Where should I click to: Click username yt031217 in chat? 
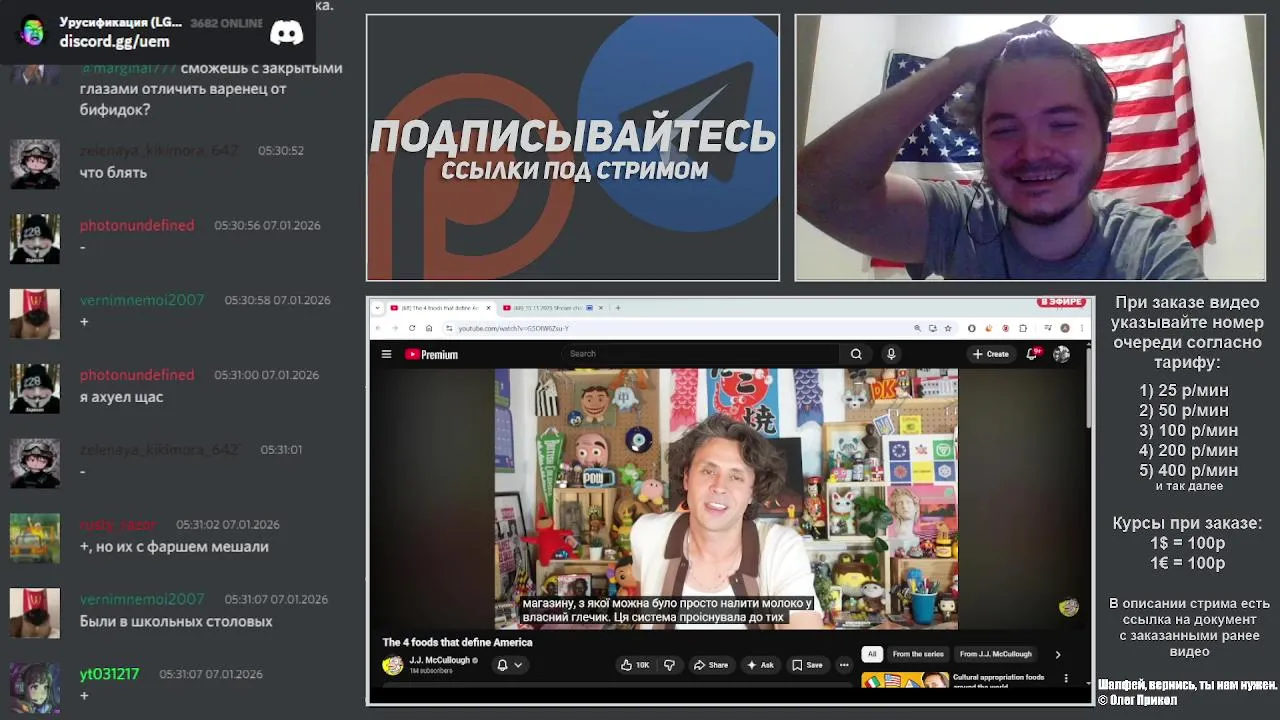109,674
